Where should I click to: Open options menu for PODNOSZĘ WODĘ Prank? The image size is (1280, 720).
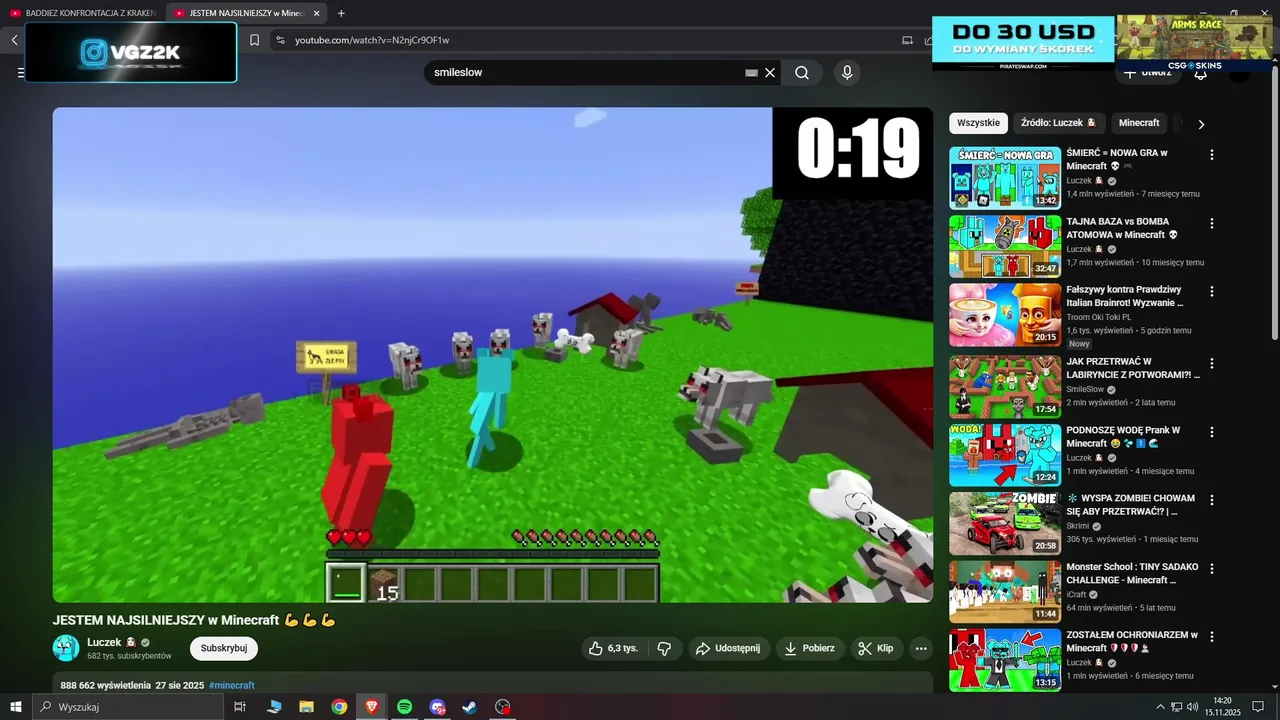1212,432
